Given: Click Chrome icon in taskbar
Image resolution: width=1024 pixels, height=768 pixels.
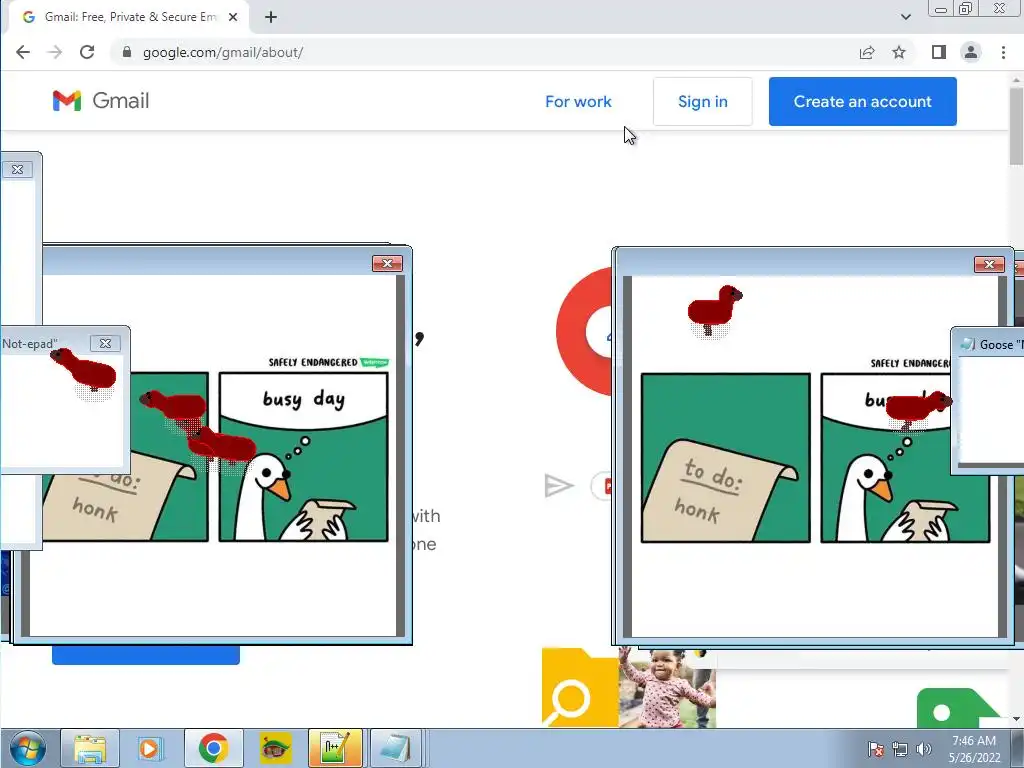Looking at the screenshot, I should (x=214, y=748).
